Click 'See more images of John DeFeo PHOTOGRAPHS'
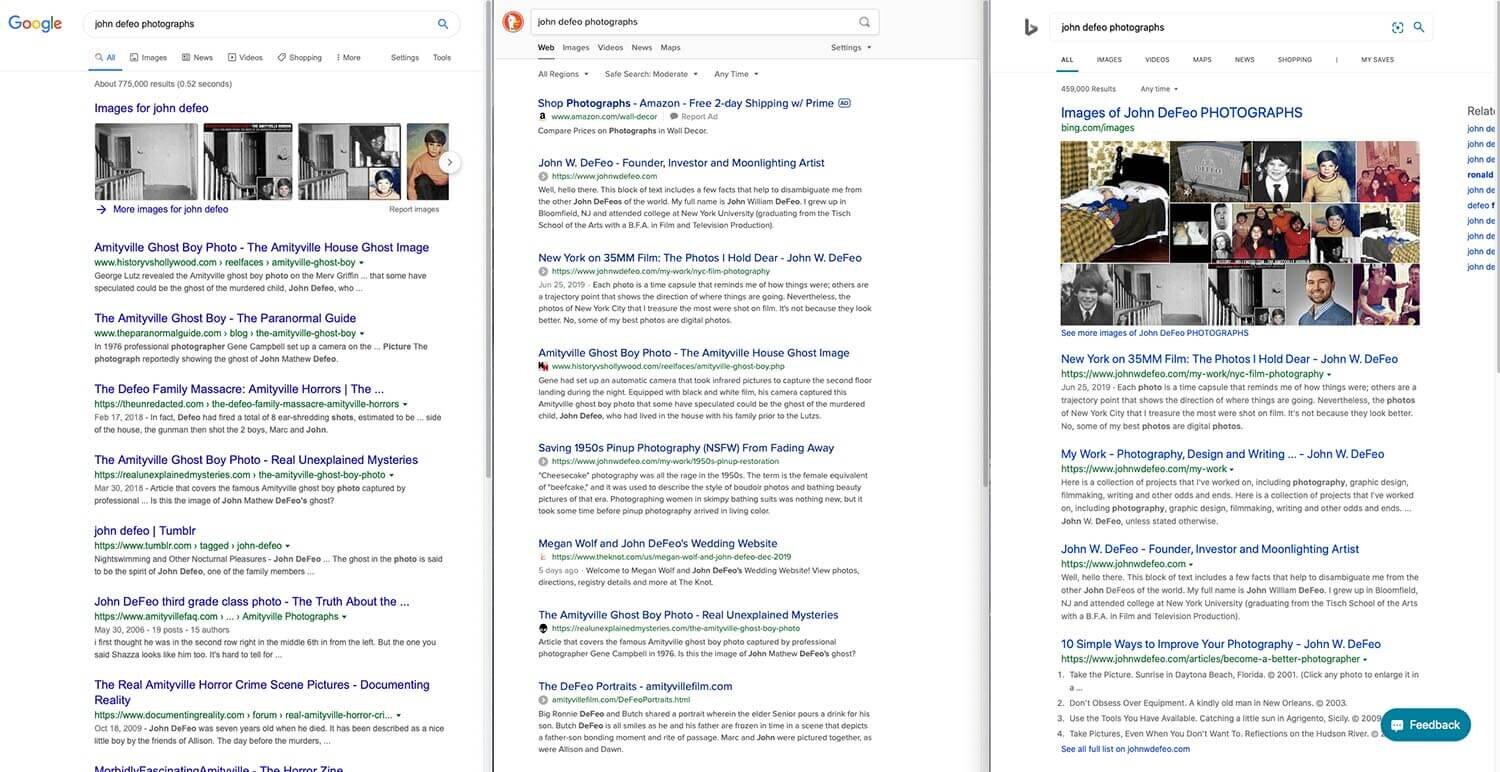 click(x=1155, y=333)
